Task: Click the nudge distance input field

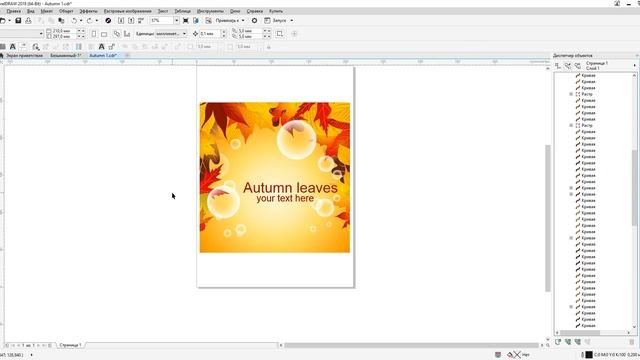Action: point(209,34)
